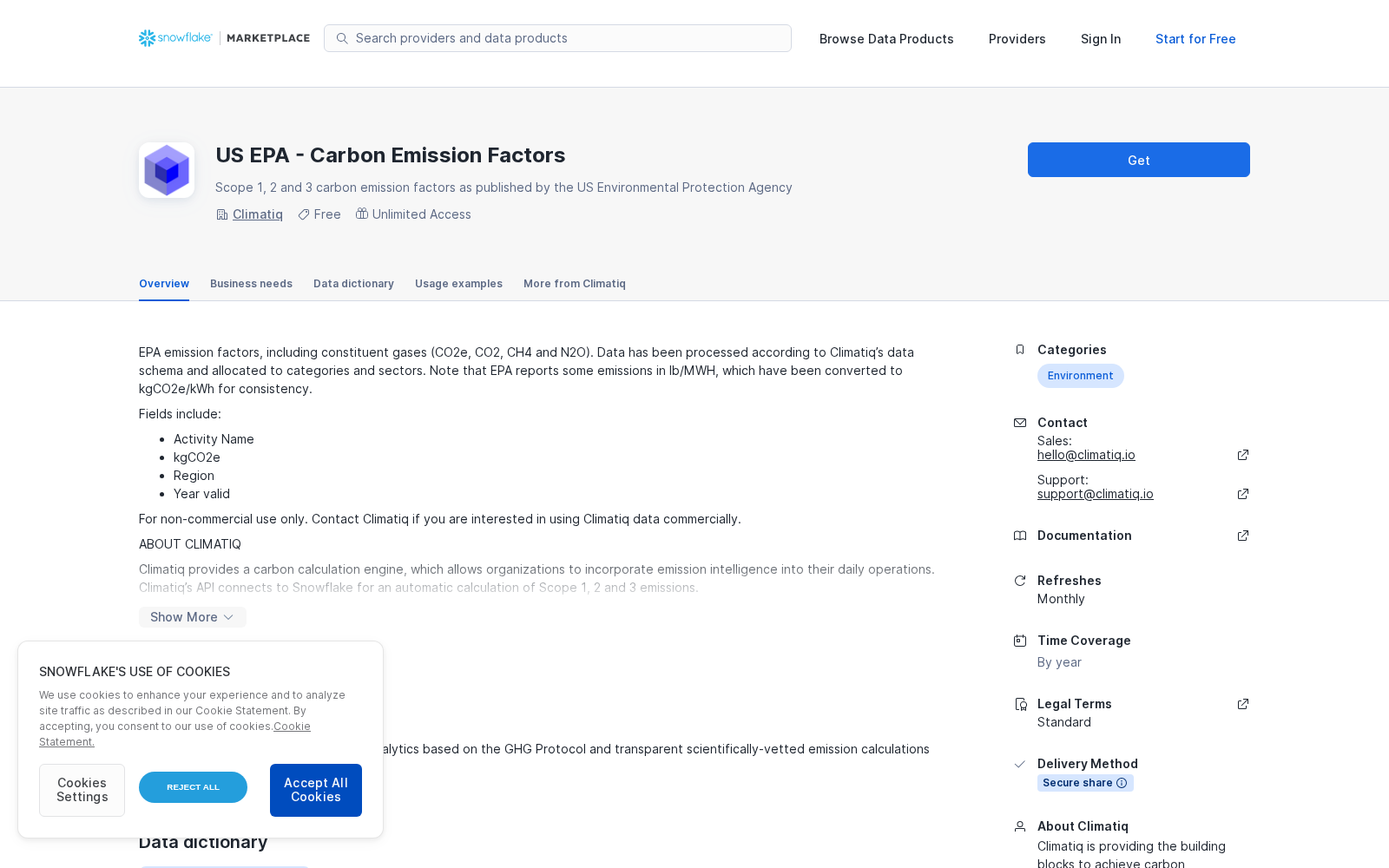Image resolution: width=1389 pixels, height=868 pixels.
Task: Open external link icon for support@climatiq.io
Action: click(1243, 494)
